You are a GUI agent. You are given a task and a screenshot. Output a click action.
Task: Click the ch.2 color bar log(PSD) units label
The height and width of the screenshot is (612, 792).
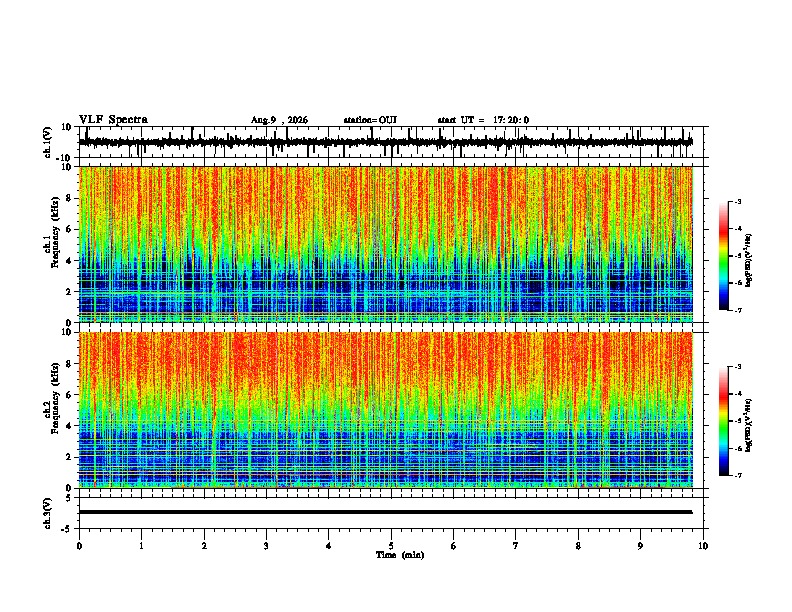749,425
